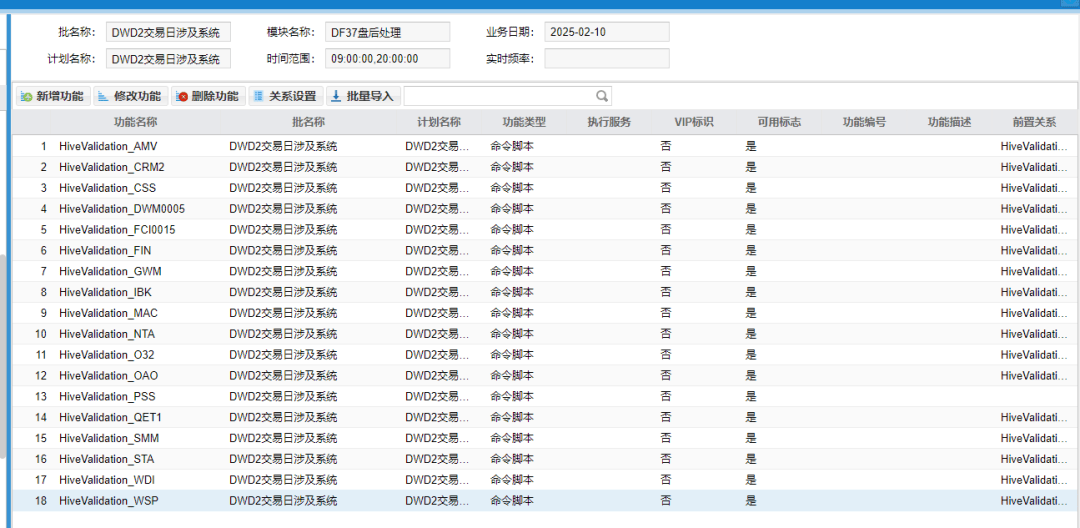The image size is (1080, 528).
Task: Click the search magnifier icon
Action: [601, 96]
